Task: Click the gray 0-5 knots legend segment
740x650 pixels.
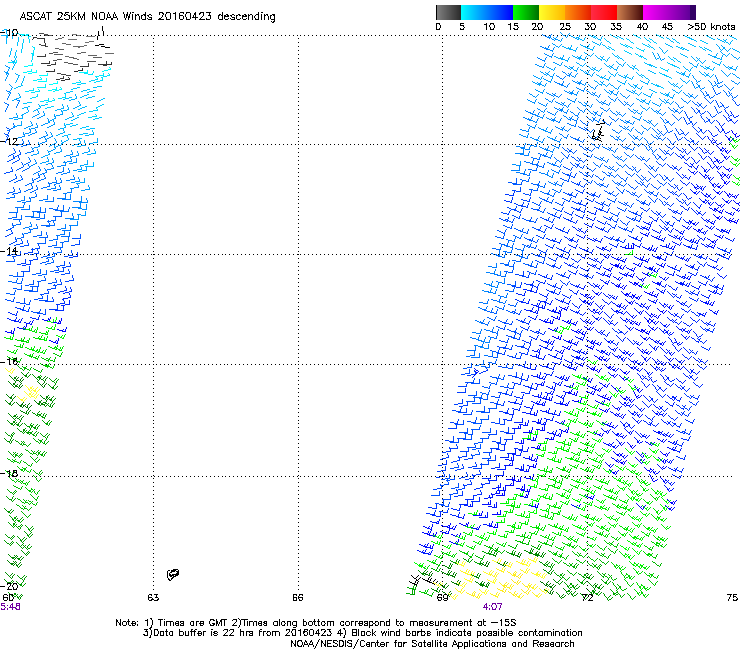Action: coord(448,12)
